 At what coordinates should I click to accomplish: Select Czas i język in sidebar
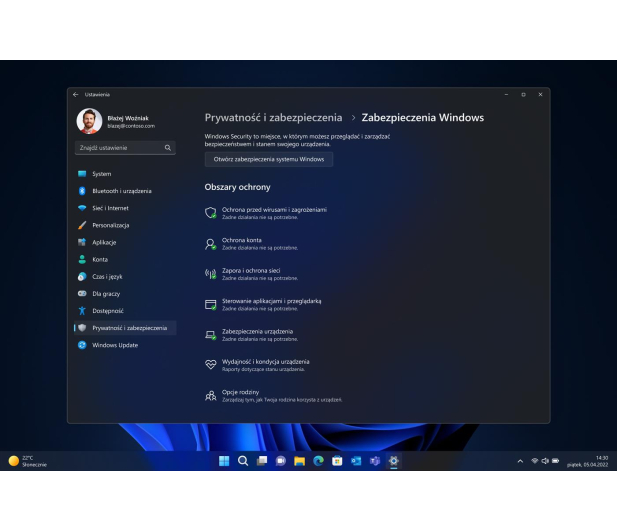point(125,277)
